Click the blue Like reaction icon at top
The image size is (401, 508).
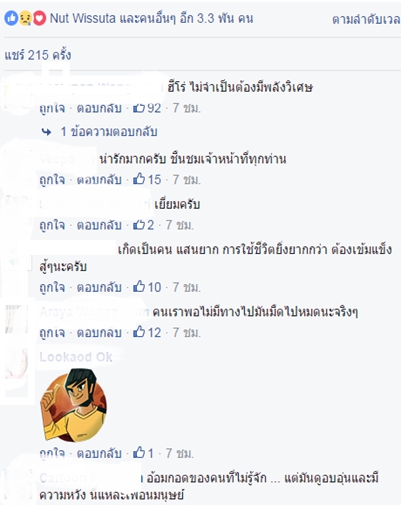pyautogui.click(x=11, y=19)
